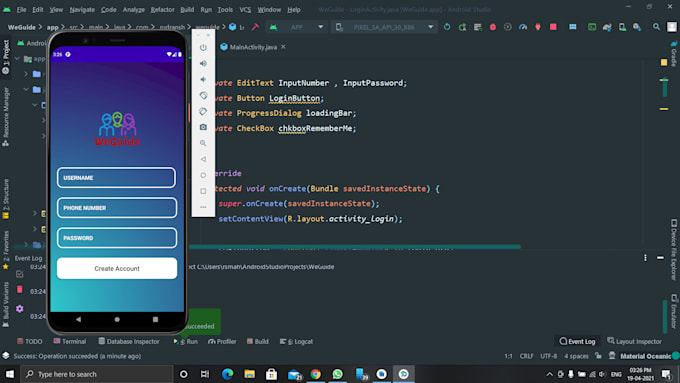
Task: Click the PHONE NUMBER field in emulator
Action: 117,208
